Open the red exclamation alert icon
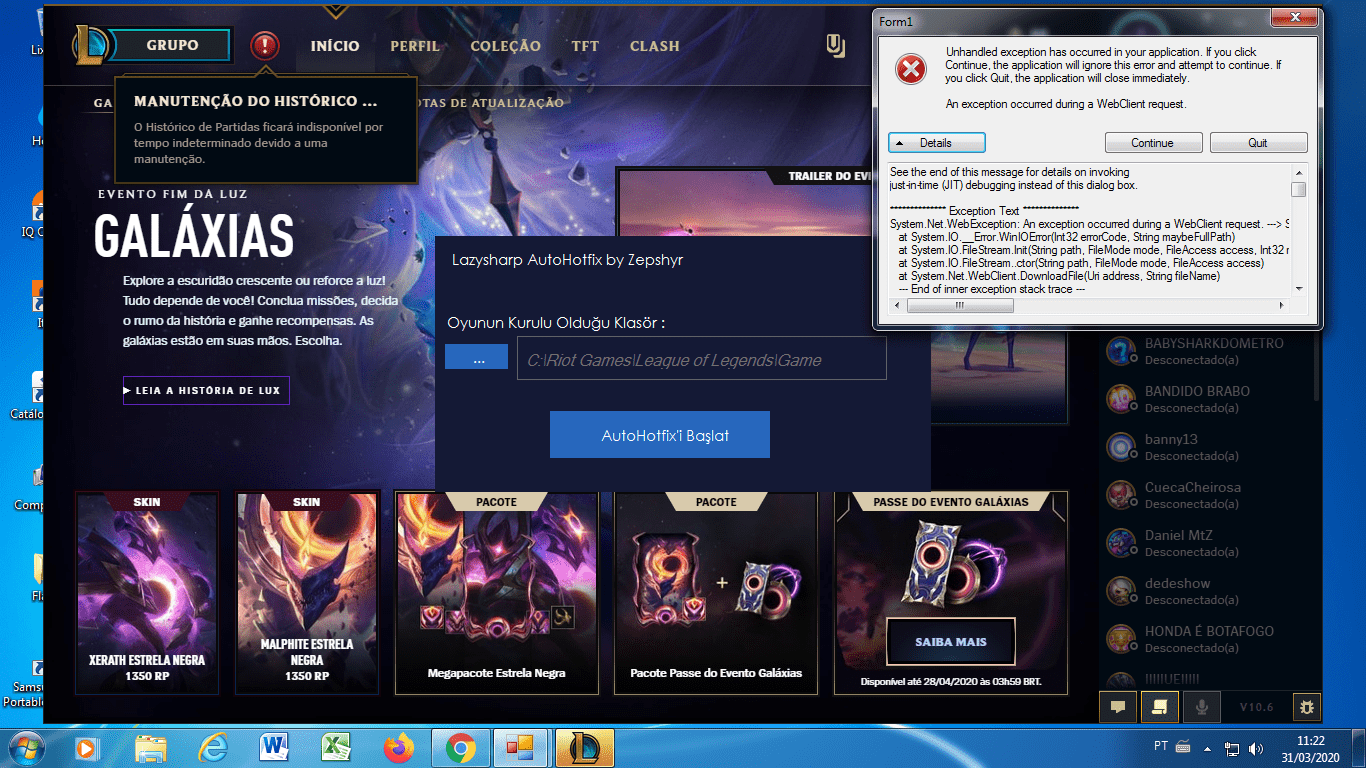 265,45
